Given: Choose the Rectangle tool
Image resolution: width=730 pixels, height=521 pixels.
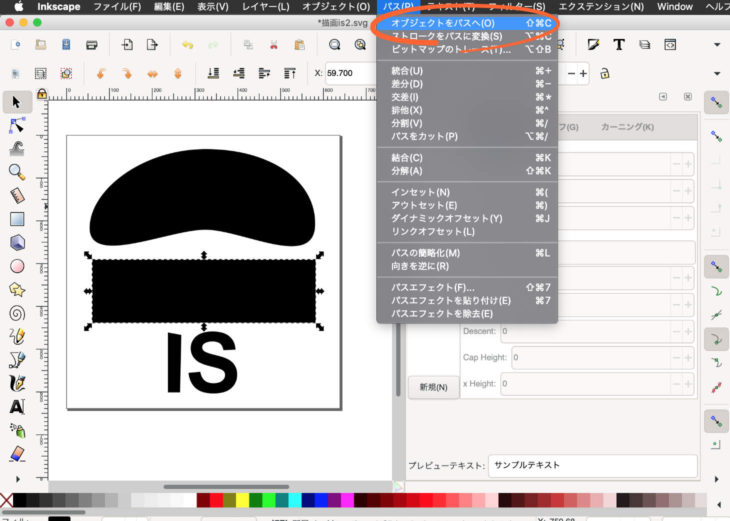Looking at the screenshot, I should point(17,219).
